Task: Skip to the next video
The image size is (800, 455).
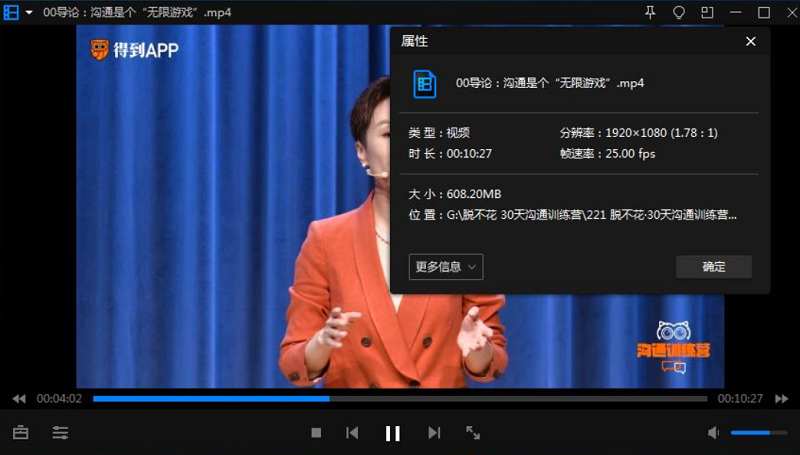Action: (434, 433)
